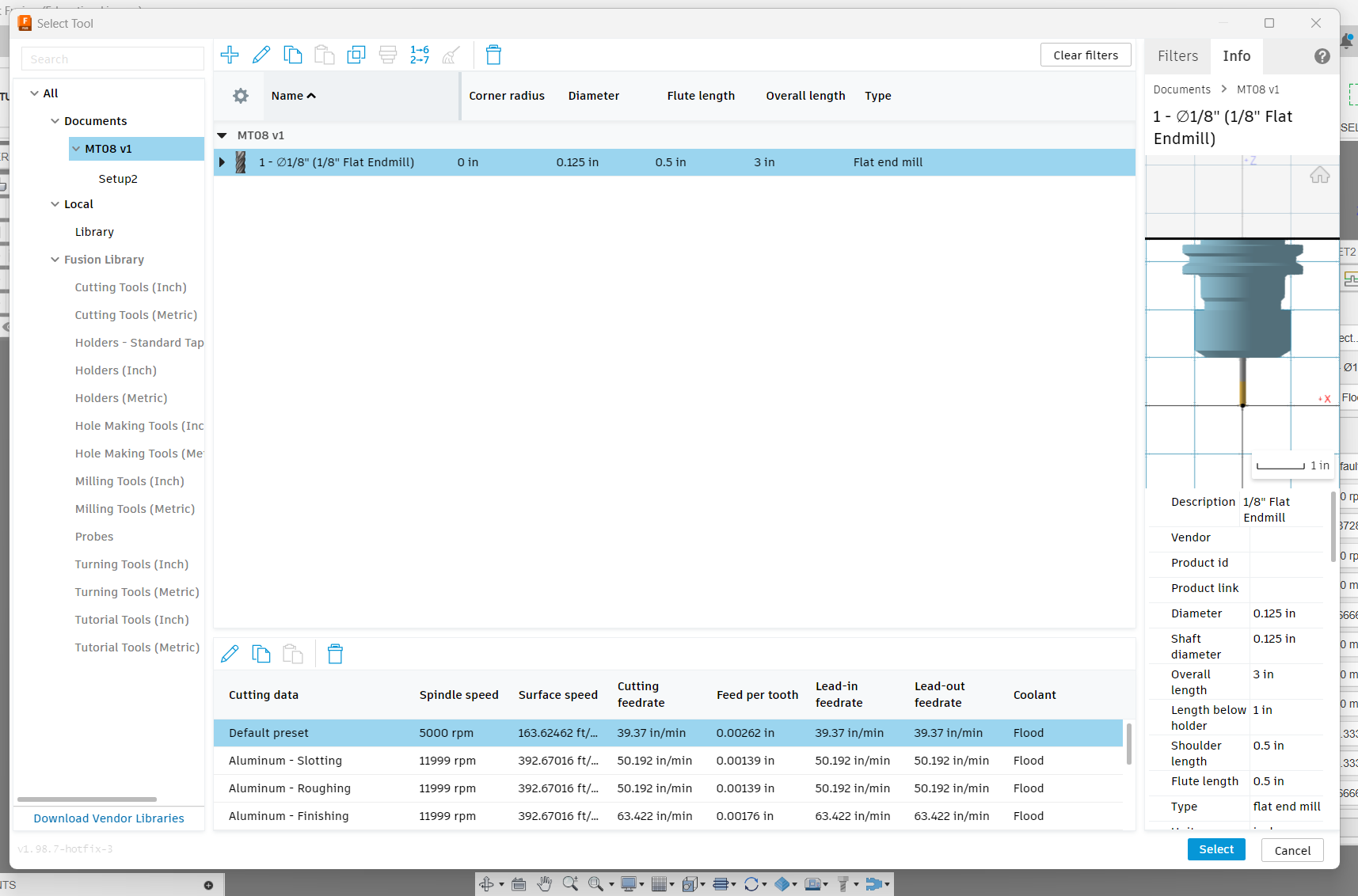Select Milling Tools (Inch) library

pyautogui.click(x=129, y=481)
